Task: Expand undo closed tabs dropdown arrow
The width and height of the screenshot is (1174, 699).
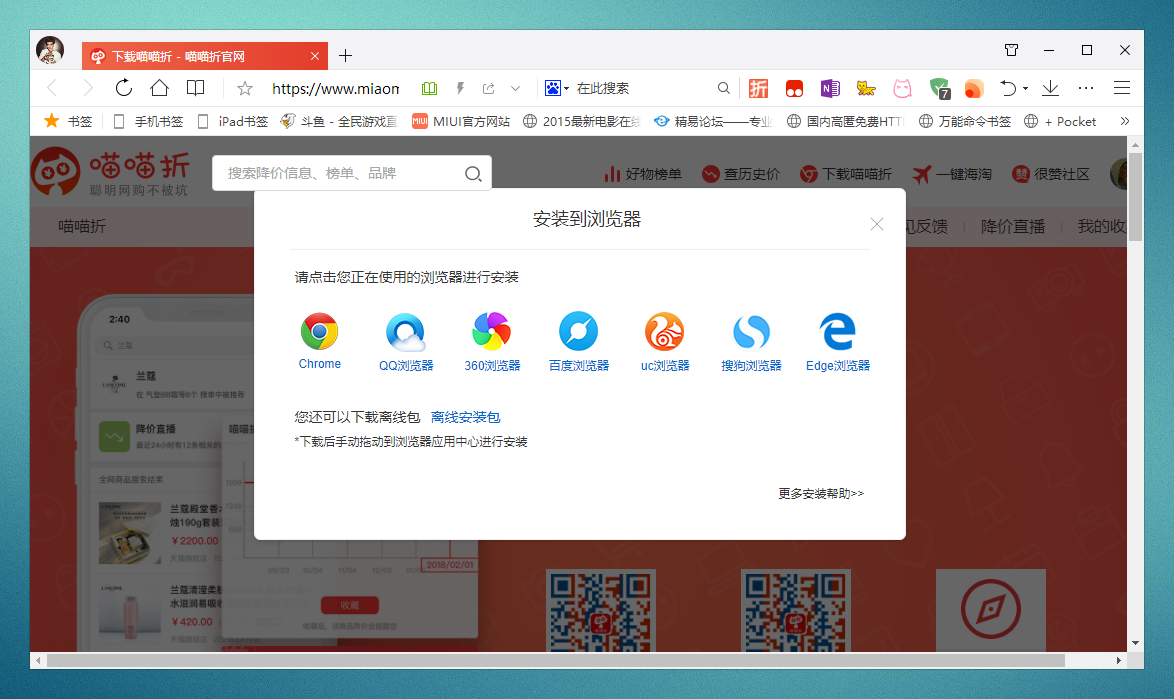Action: pos(1025,88)
